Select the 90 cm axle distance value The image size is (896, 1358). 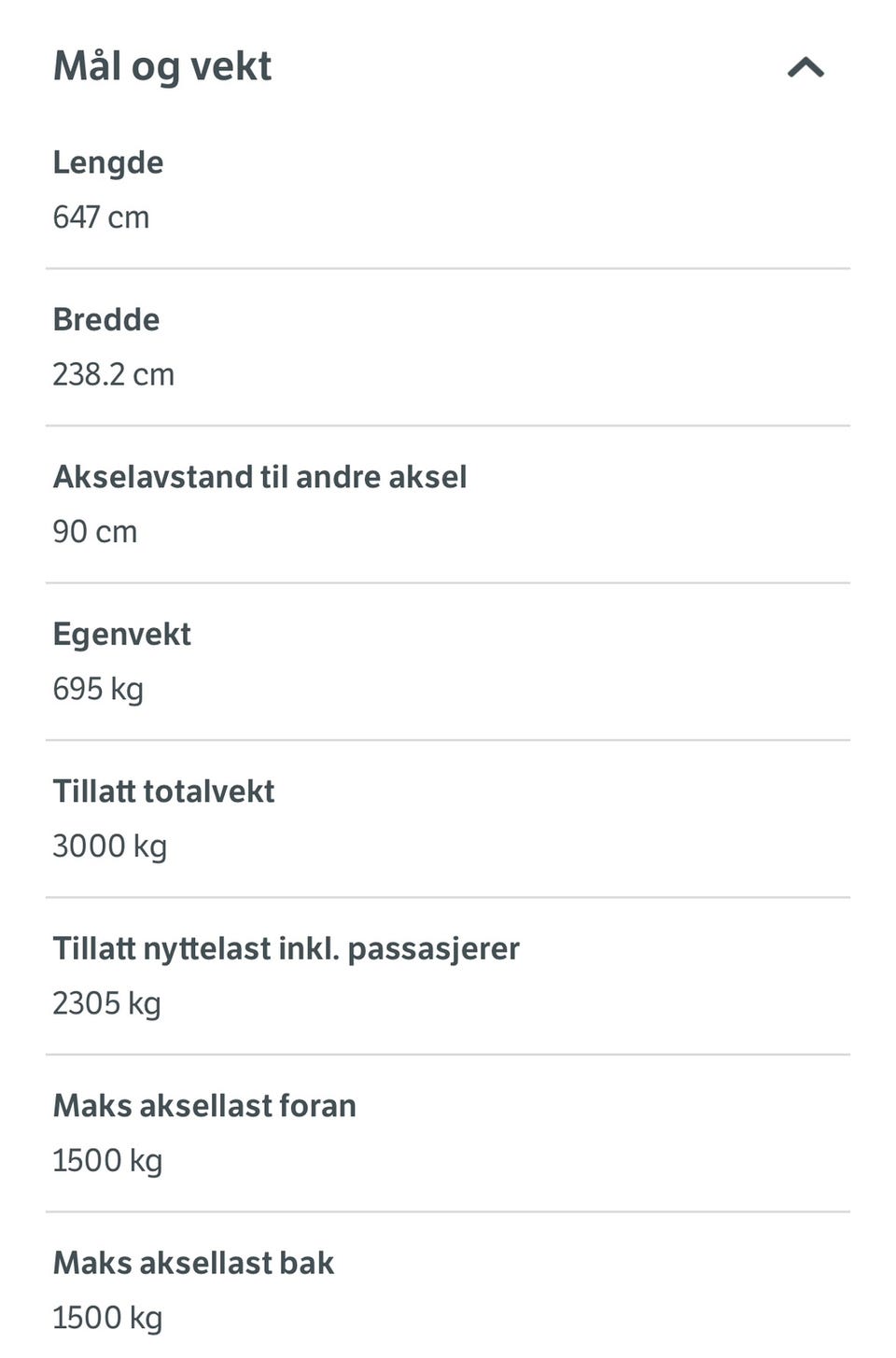94,532
